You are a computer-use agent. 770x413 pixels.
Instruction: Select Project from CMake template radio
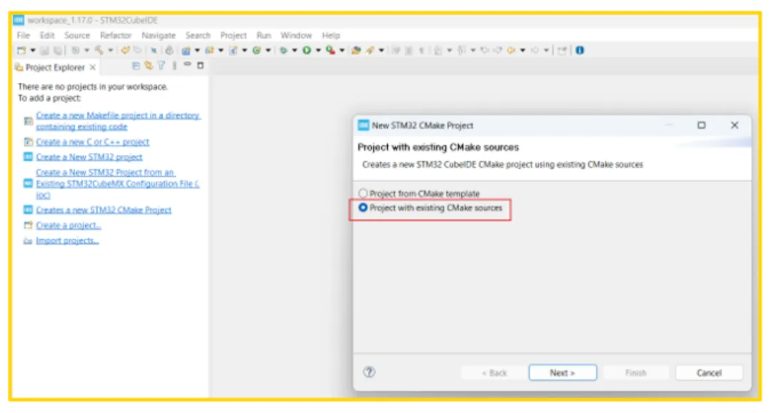(x=363, y=193)
